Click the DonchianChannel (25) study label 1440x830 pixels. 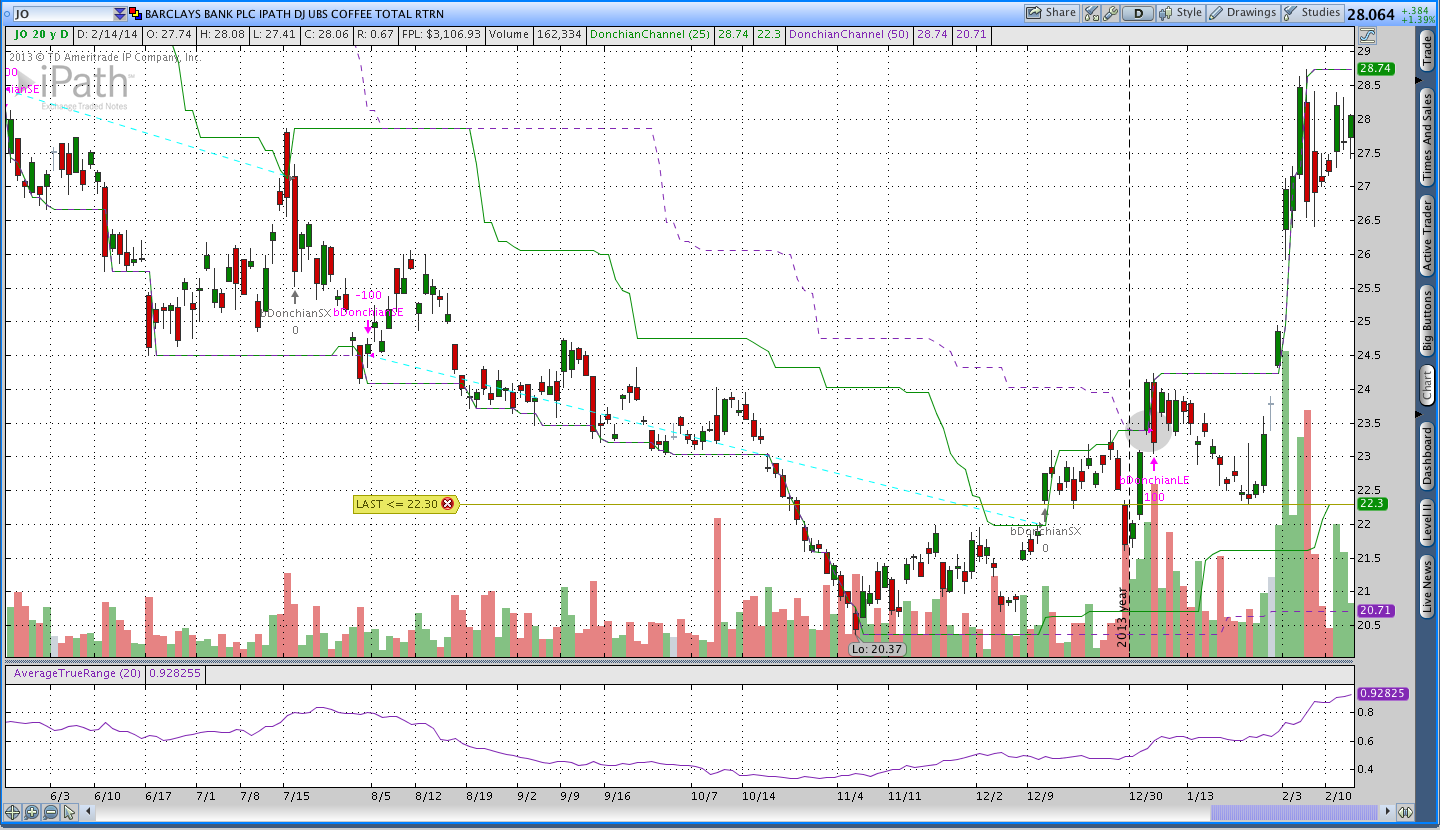pos(651,34)
